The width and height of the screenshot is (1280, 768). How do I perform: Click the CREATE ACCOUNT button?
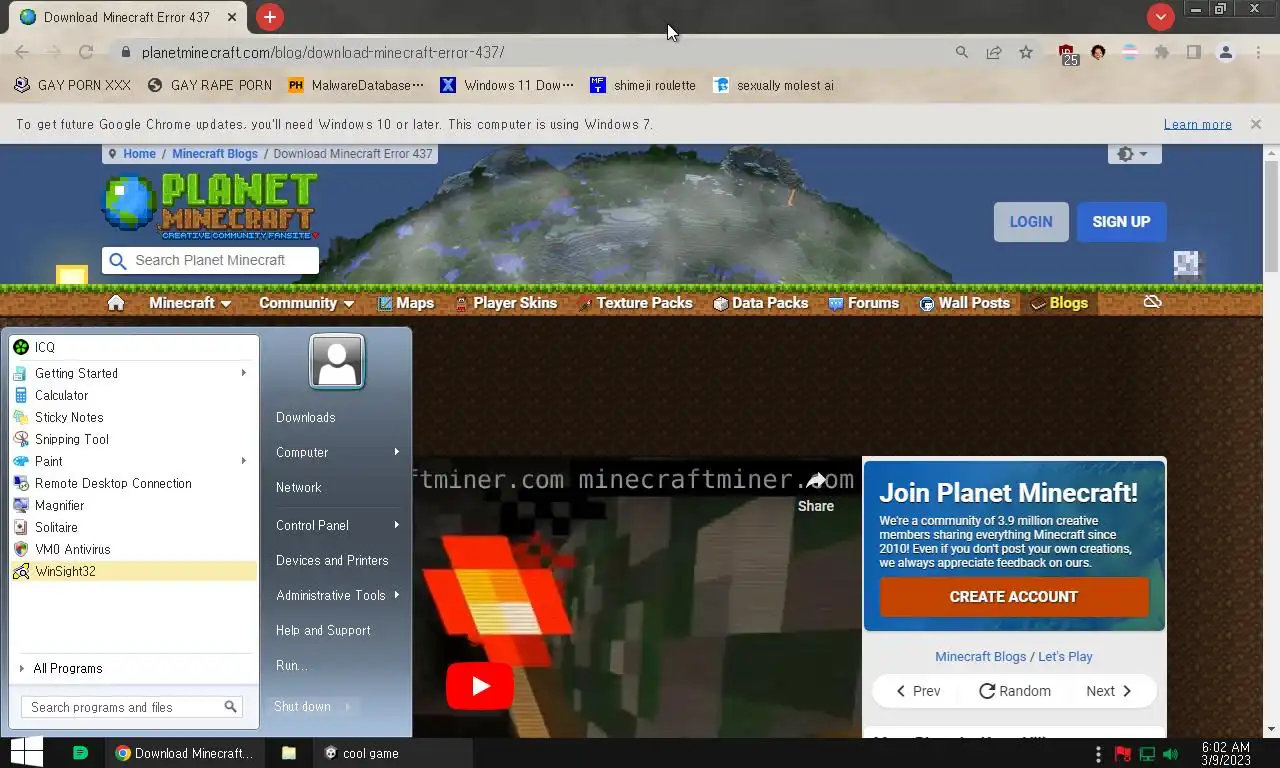click(x=1014, y=597)
